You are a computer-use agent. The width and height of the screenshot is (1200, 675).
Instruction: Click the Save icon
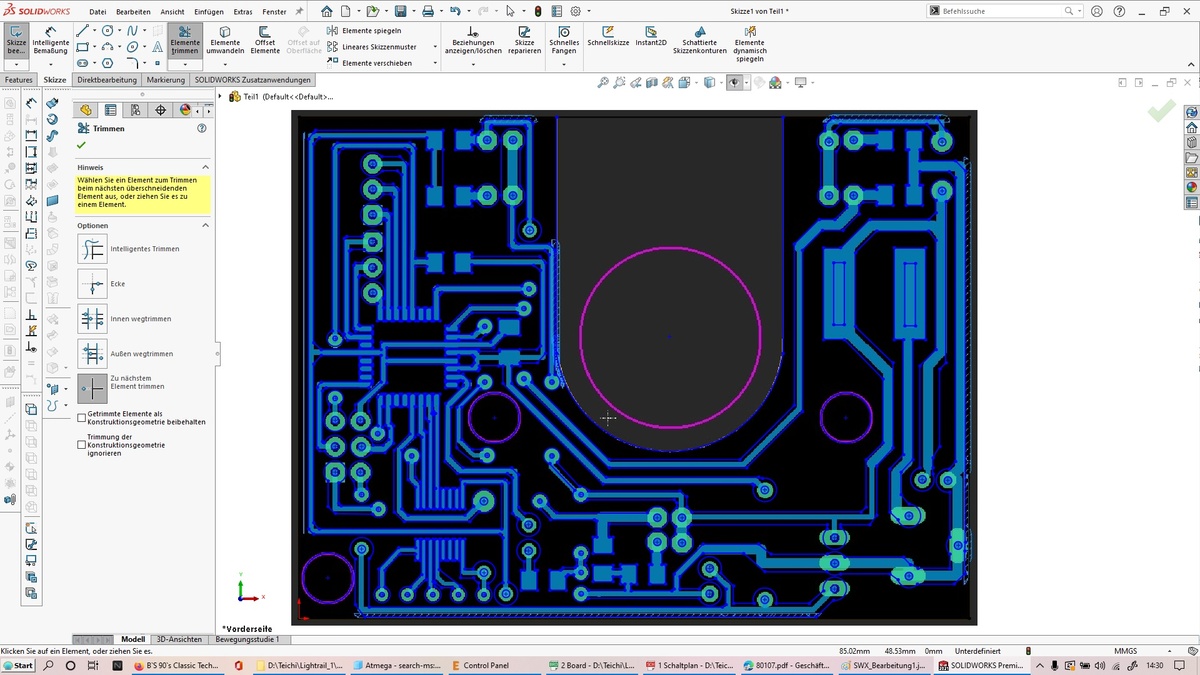pyautogui.click(x=400, y=12)
